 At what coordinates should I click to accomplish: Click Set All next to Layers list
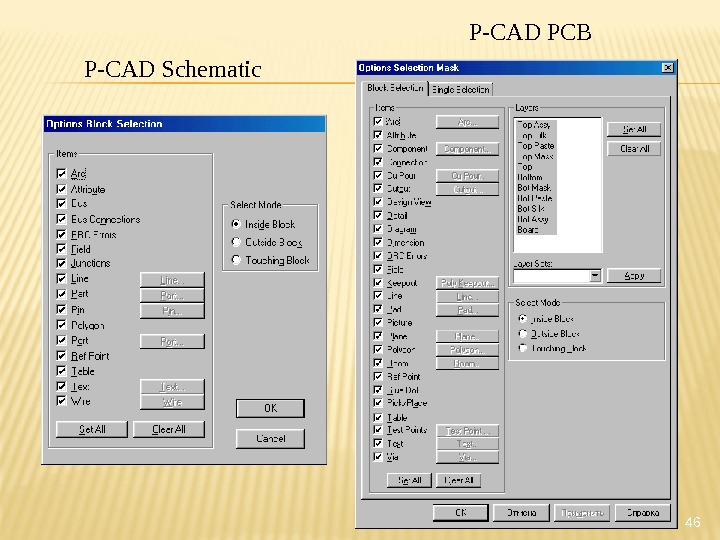click(x=634, y=129)
